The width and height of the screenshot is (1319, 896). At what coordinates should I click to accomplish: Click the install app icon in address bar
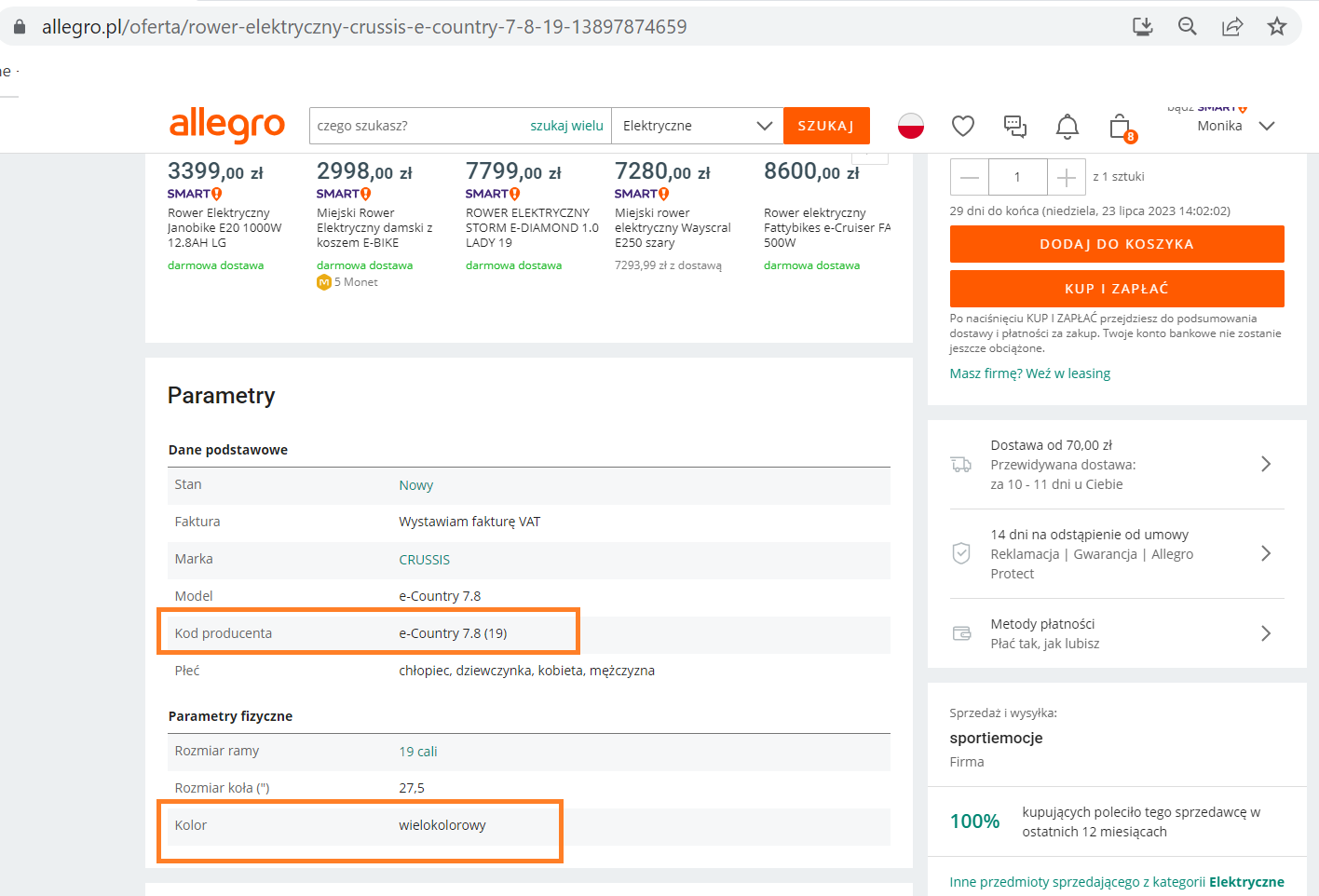(1142, 26)
